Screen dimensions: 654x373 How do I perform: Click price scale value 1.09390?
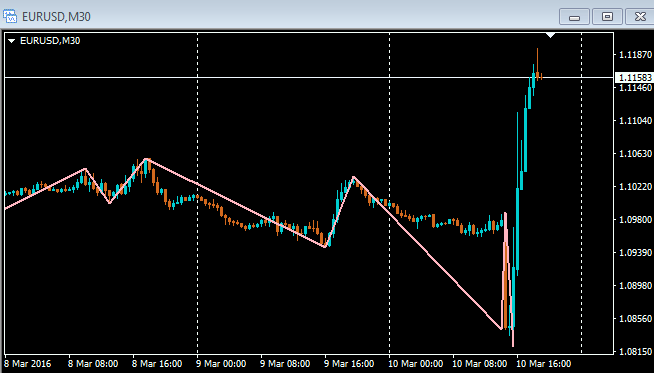point(635,252)
